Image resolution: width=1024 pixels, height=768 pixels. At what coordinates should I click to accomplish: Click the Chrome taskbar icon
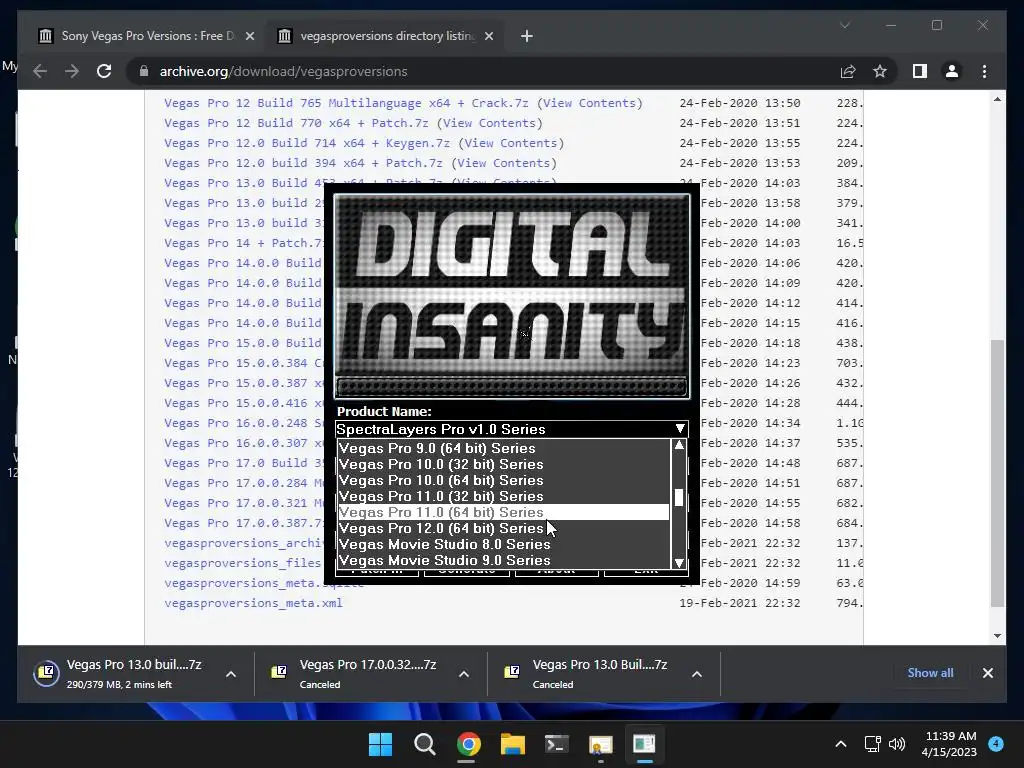468,744
